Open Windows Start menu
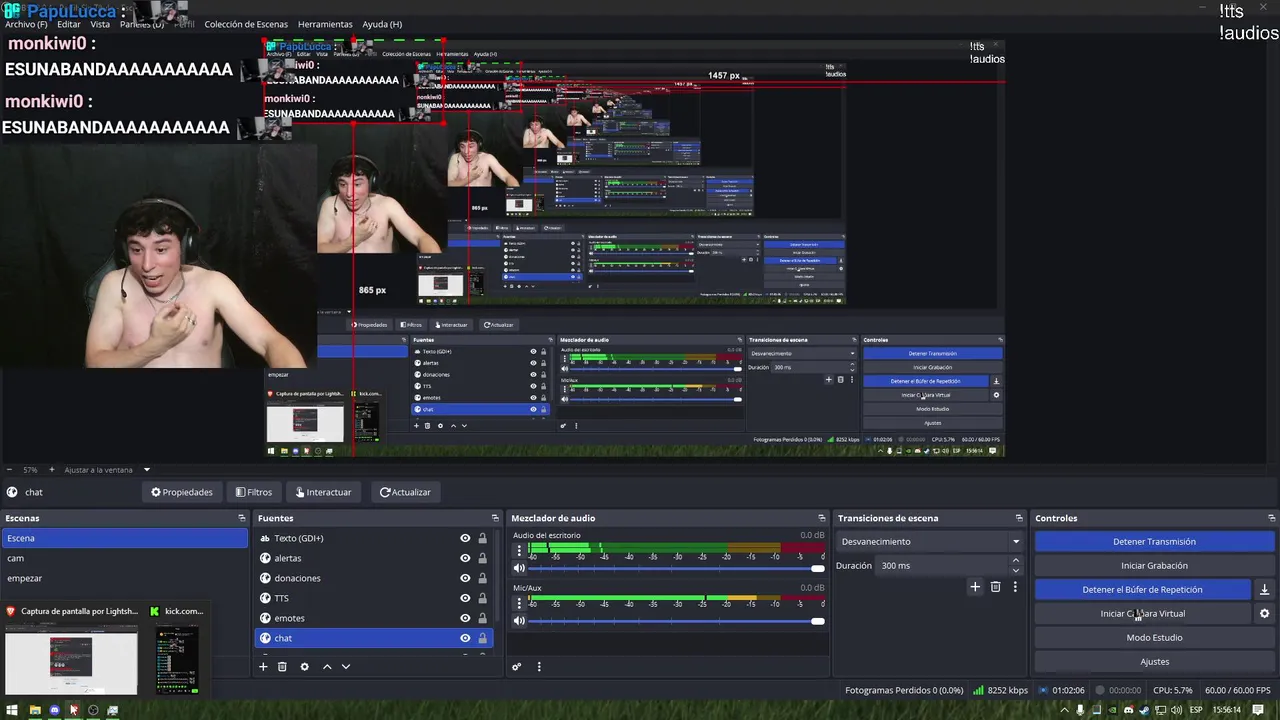Screen dimensions: 1280x720 coord(14,710)
